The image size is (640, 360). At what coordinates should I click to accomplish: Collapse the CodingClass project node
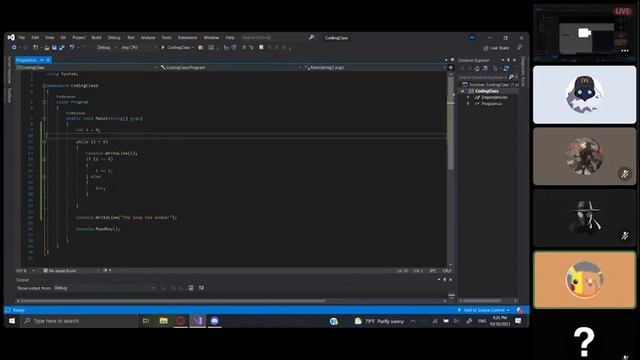[x=462, y=91]
